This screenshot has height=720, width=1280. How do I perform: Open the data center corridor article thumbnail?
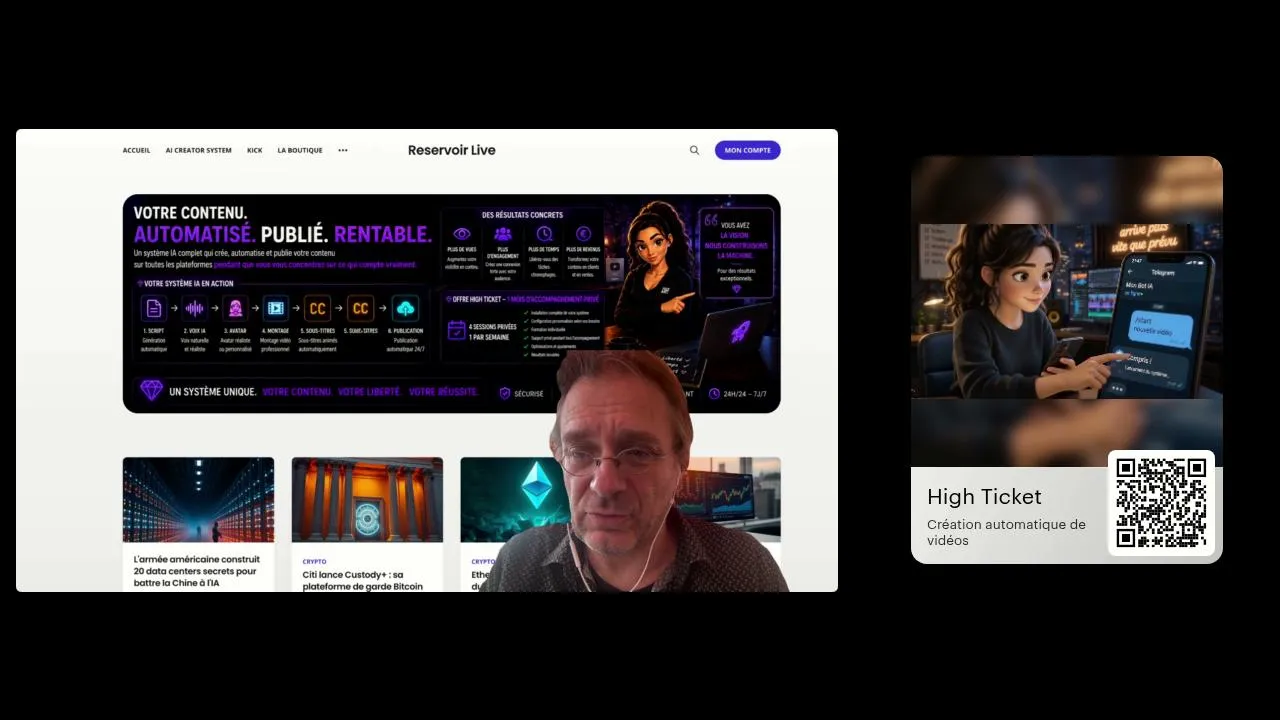click(x=198, y=500)
